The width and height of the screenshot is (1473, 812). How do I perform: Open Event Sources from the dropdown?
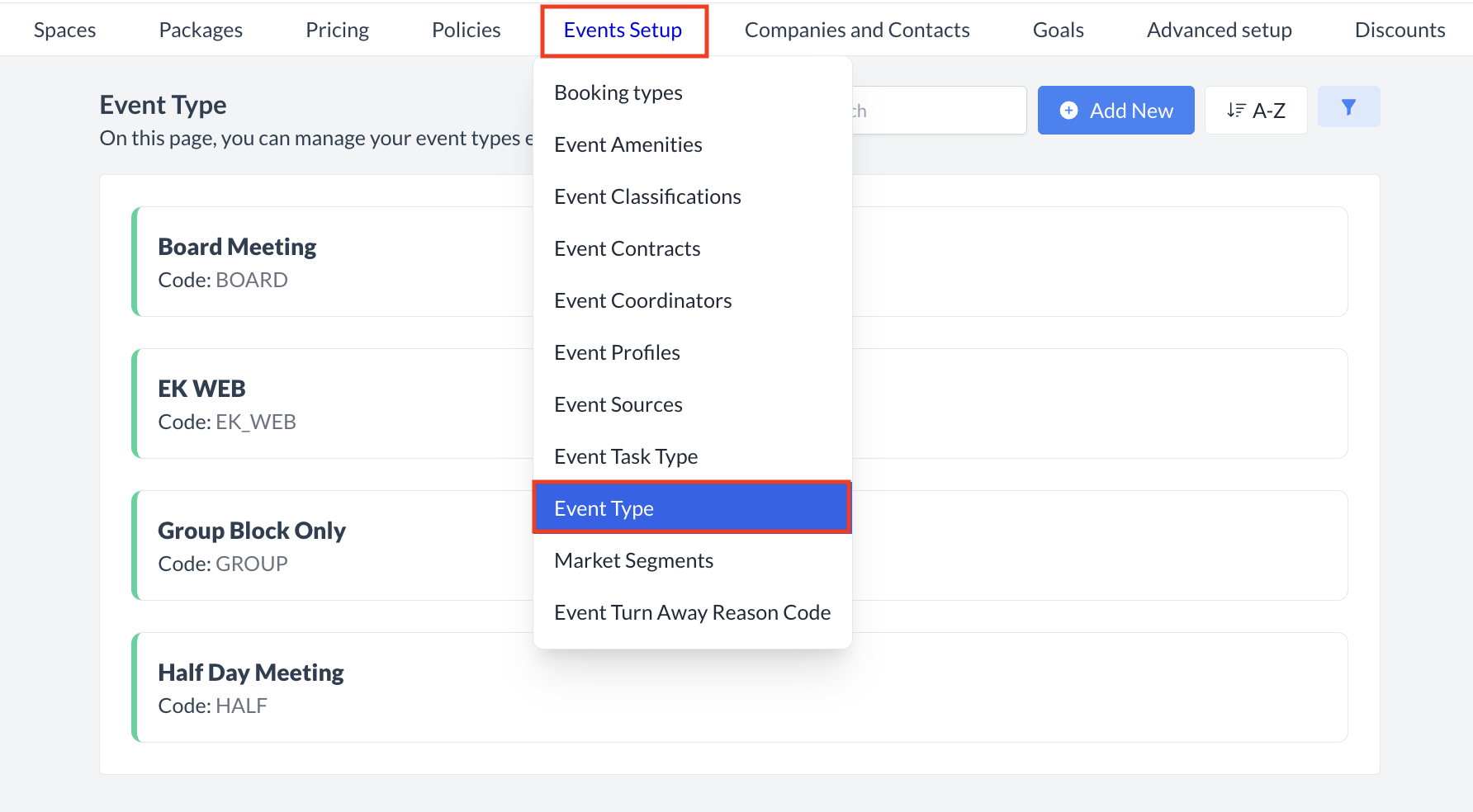[618, 404]
